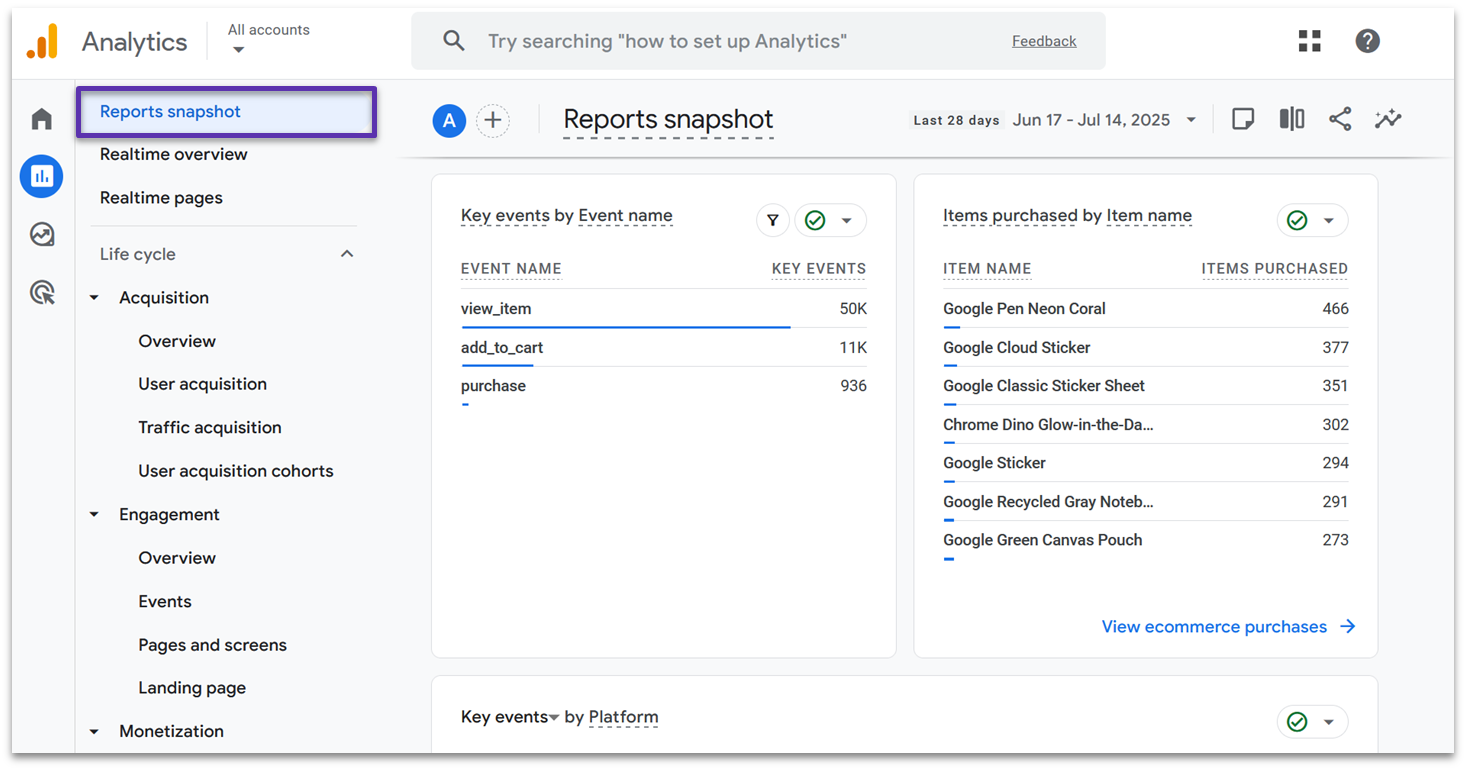1466x770 pixels.
Task: Open the Help question mark icon
Action: point(1367,41)
